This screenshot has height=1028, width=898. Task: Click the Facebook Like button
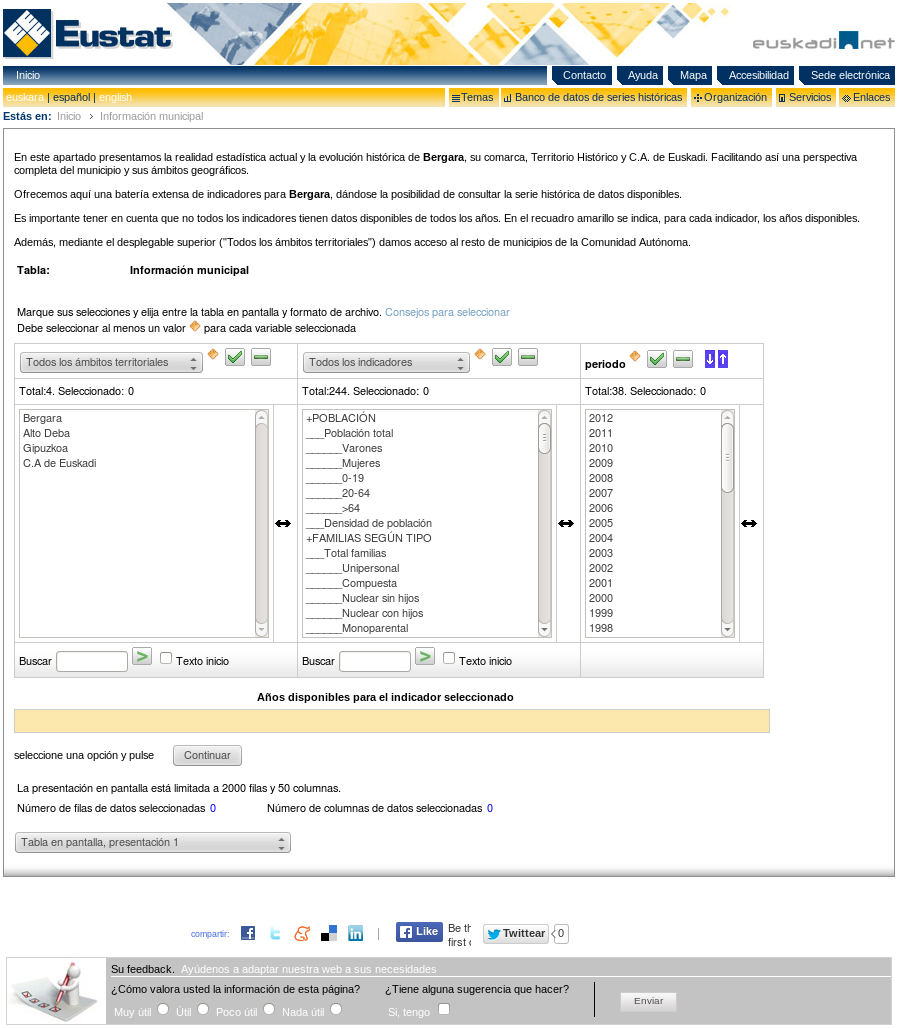tap(420, 932)
